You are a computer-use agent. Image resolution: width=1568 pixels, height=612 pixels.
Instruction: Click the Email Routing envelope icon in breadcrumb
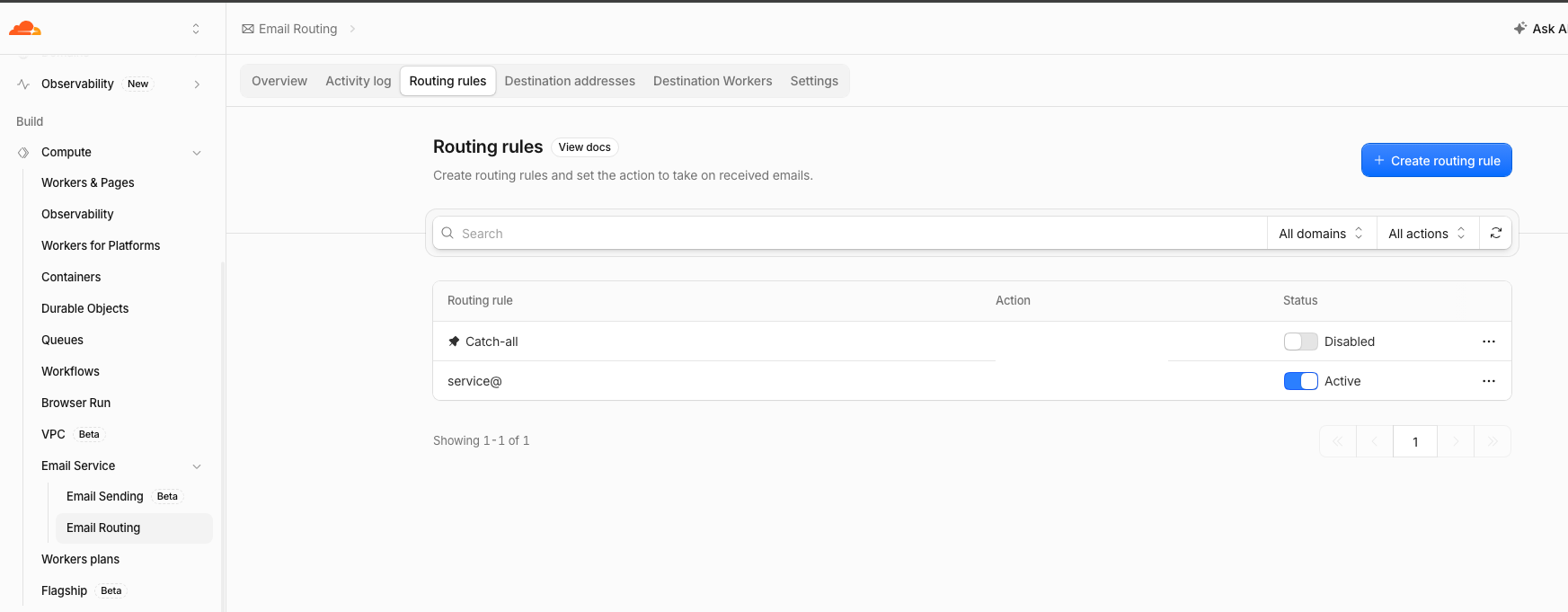[248, 29]
